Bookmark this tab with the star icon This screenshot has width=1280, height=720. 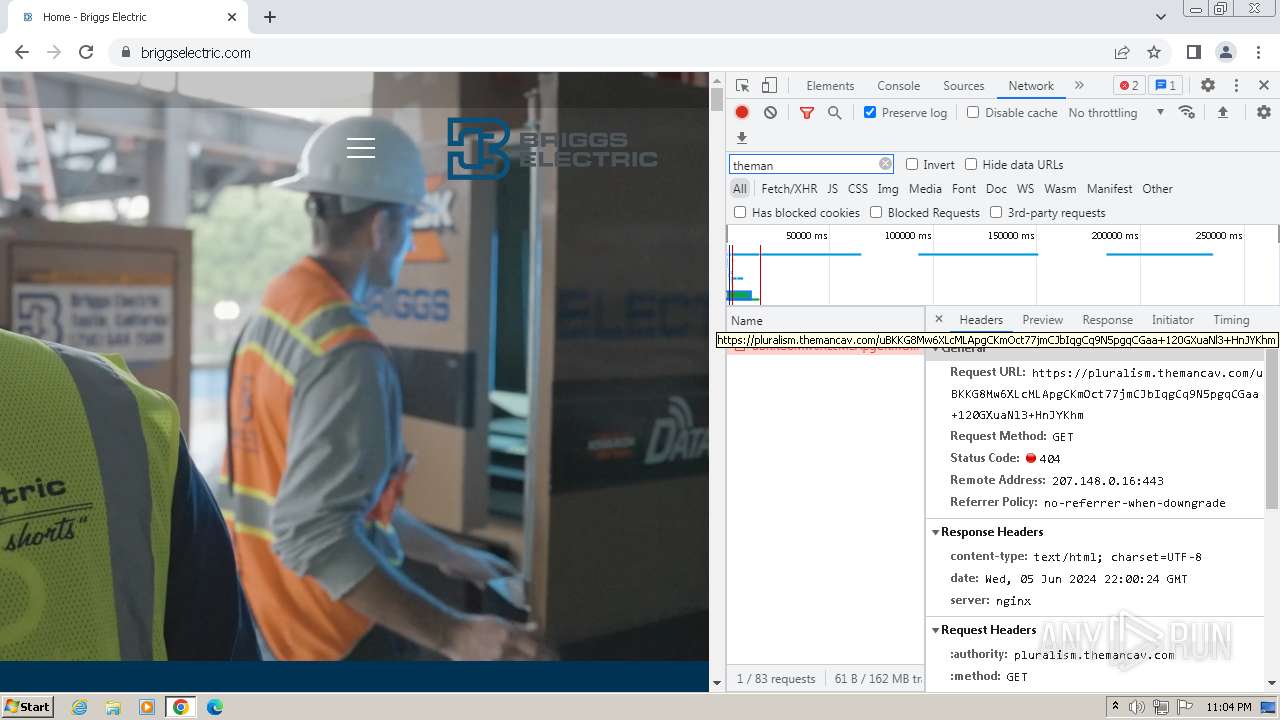[x=1154, y=52]
